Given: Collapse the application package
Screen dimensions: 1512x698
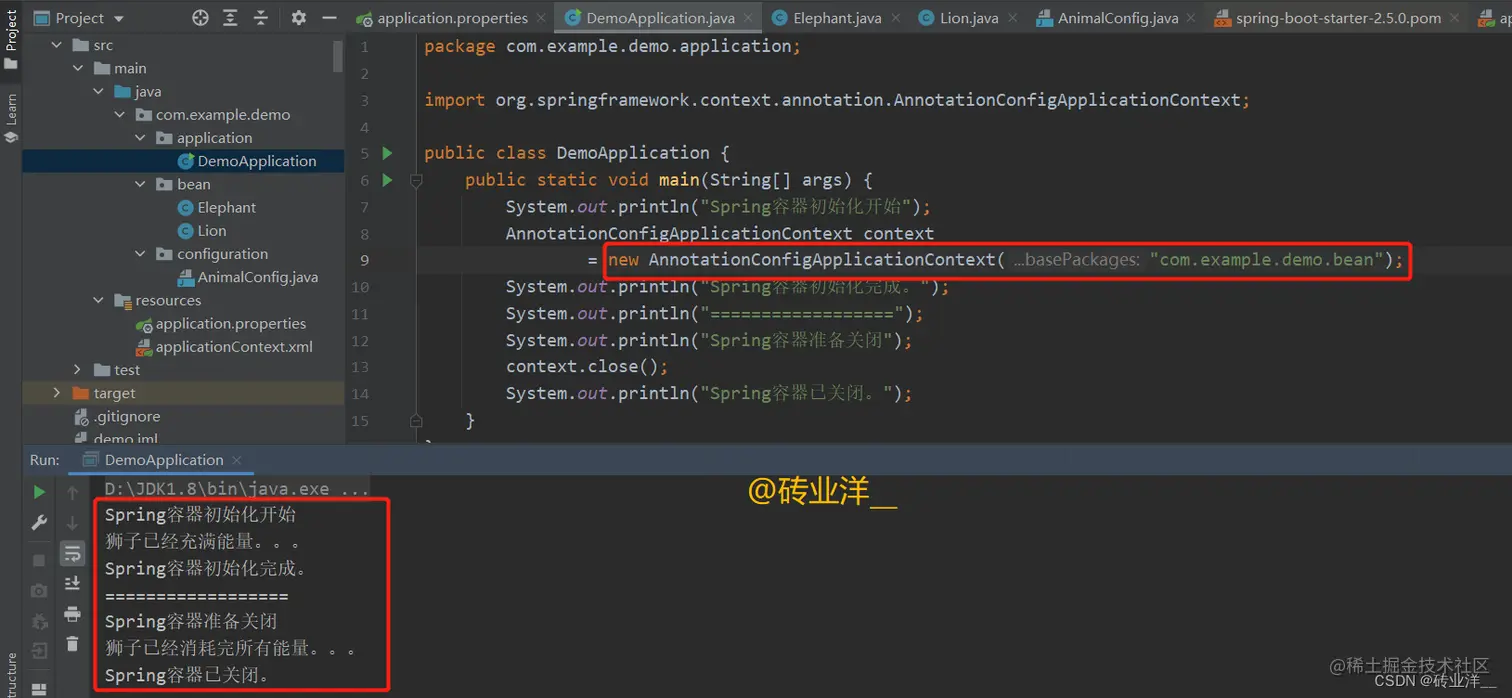Looking at the screenshot, I should click(x=140, y=138).
